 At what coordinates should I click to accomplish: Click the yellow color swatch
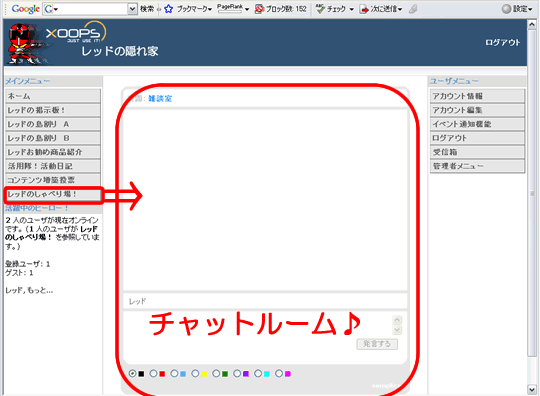(x=204, y=374)
